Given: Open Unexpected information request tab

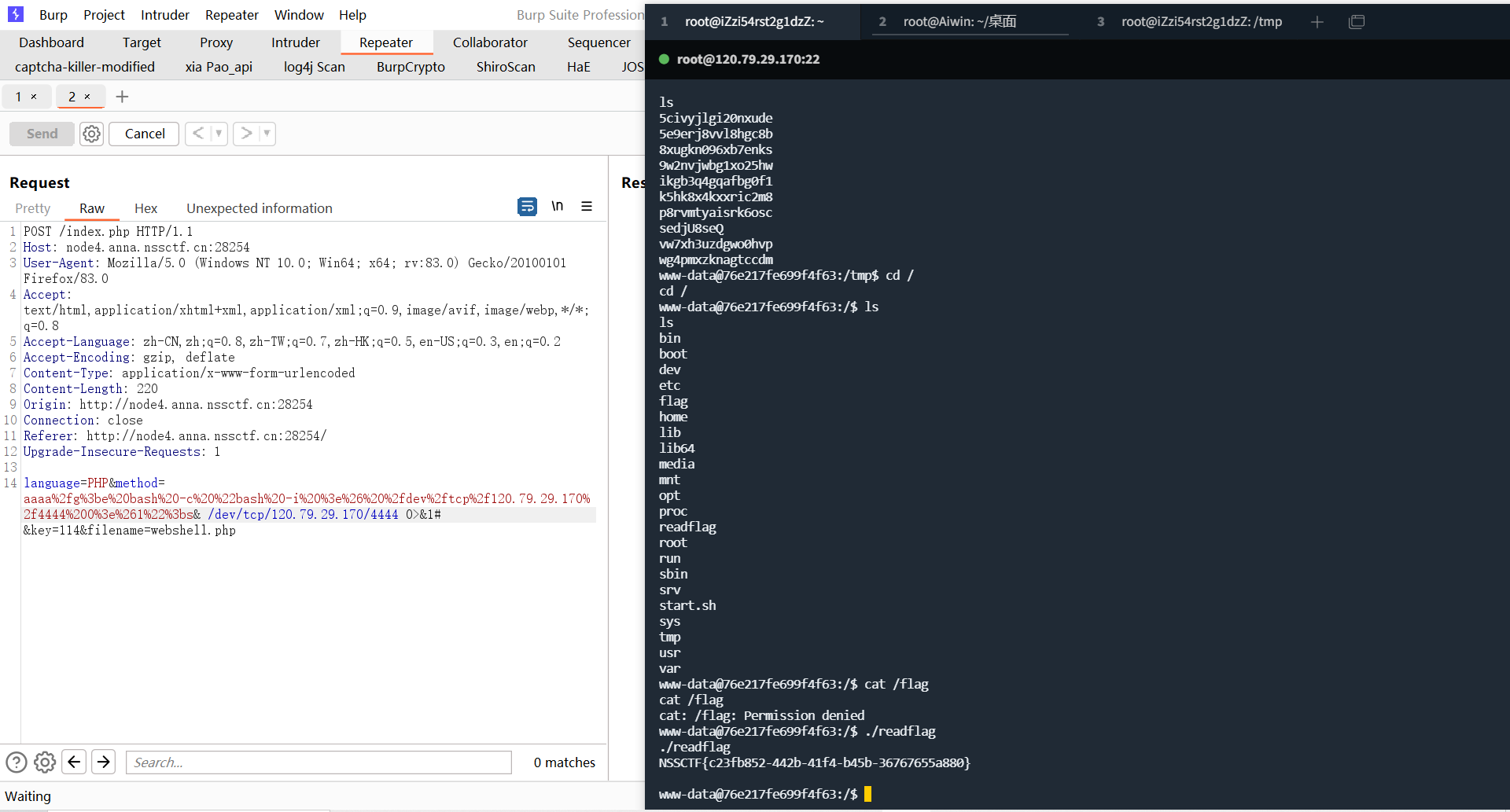Looking at the screenshot, I should click(x=260, y=208).
